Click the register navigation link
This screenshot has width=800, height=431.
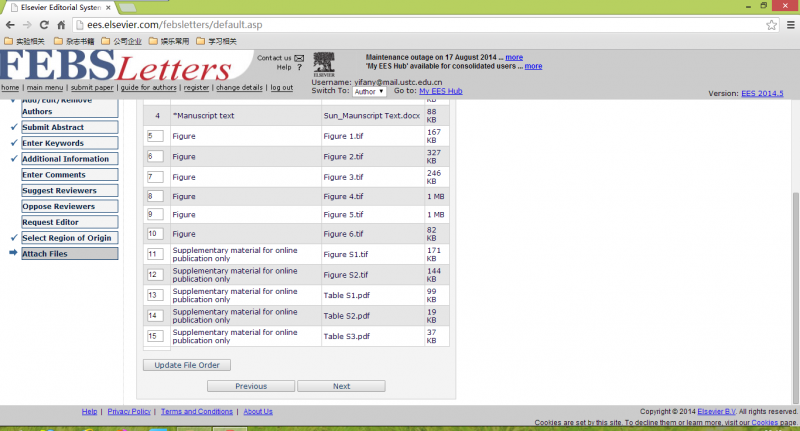(196, 88)
